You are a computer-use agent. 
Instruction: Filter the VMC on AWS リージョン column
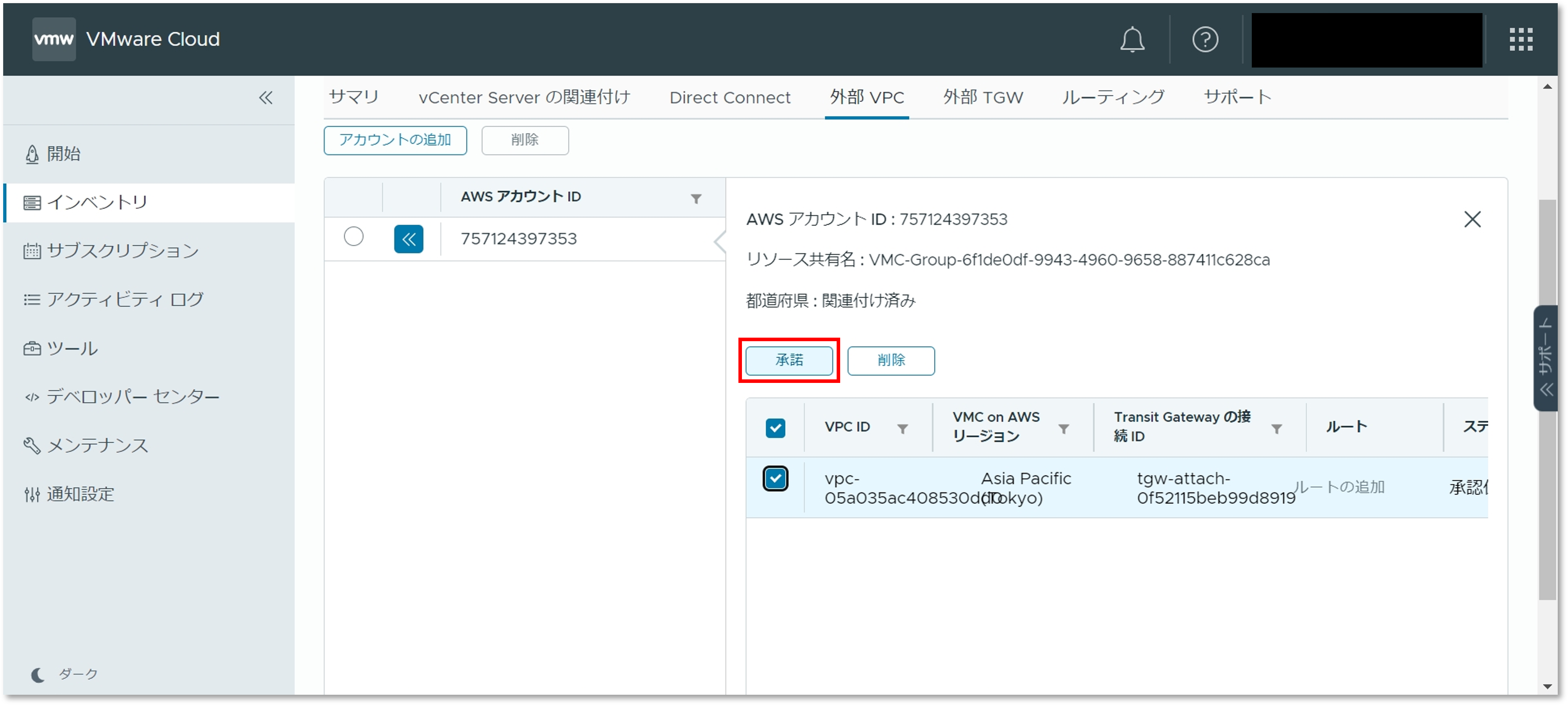coord(1063,429)
